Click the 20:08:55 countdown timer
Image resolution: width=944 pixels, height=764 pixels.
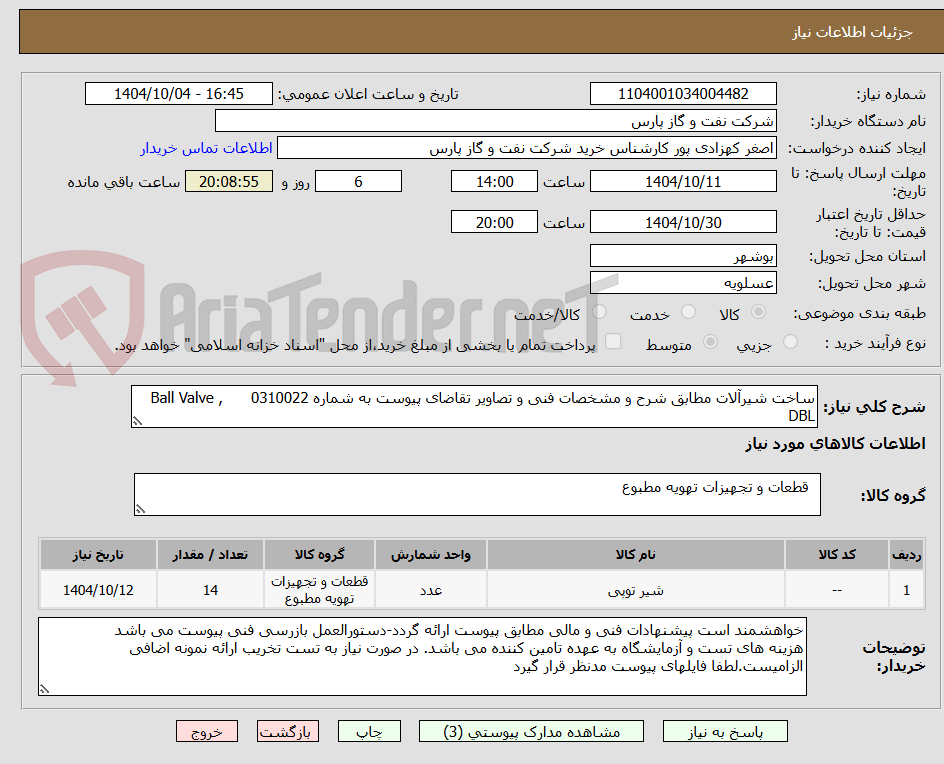click(228, 181)
